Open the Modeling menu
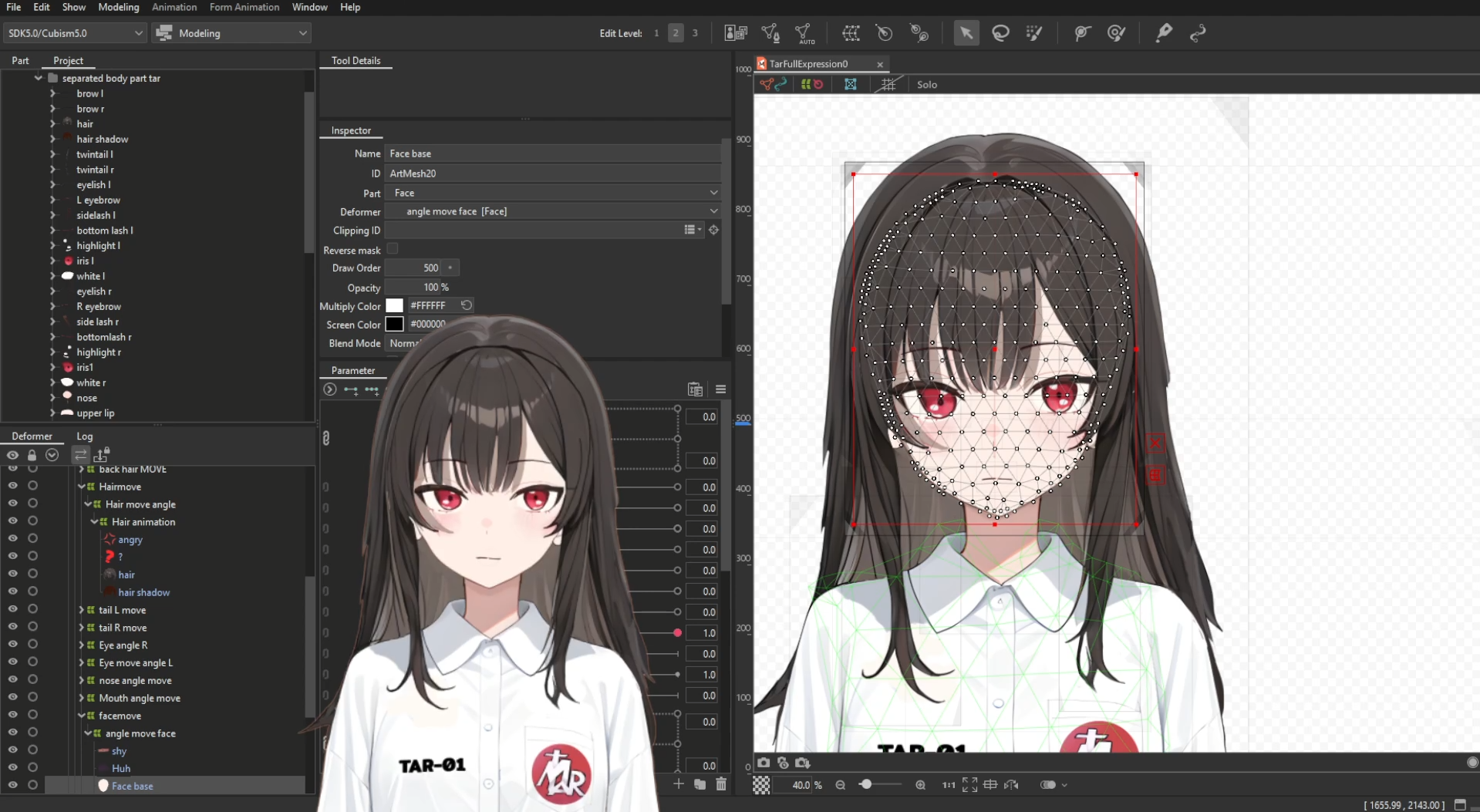The width and height of the screenshot is (1480, 812). point(118,7)
